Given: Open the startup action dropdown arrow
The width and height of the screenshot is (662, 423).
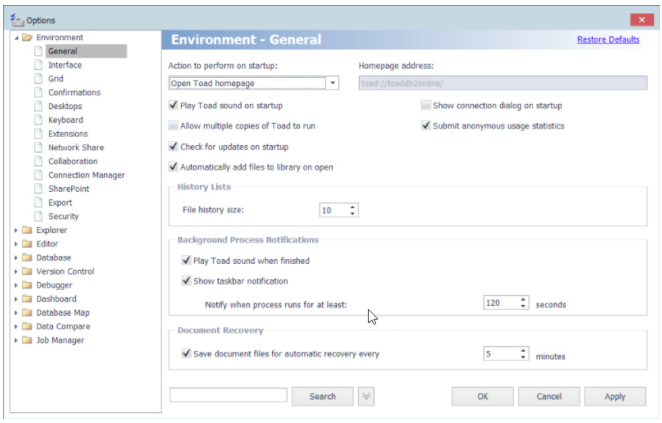Looking at the screenshot, I should point(333,83).
